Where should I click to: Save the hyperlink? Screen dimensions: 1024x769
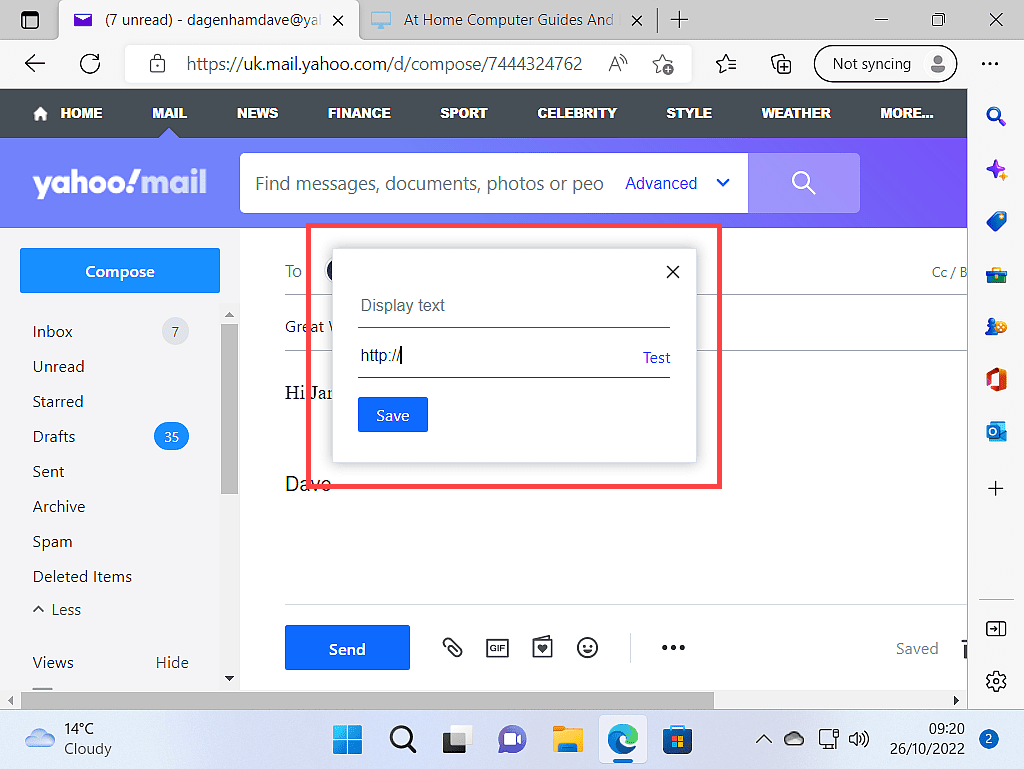tap(392, 414)
